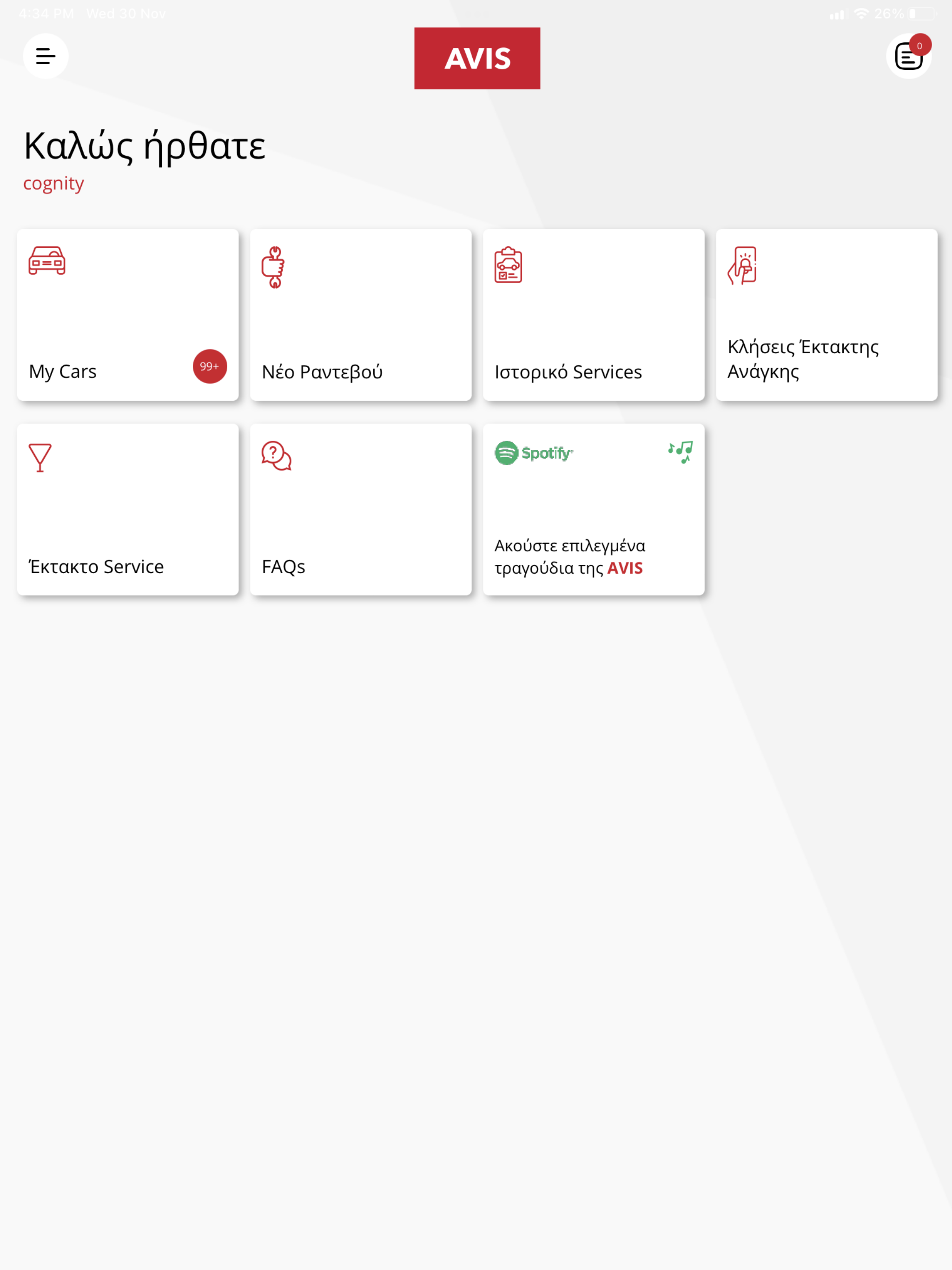Open the hamburger side menu
Image resolution: width=952 pixels, height=1270 pixels.
[x=46, y=56]
